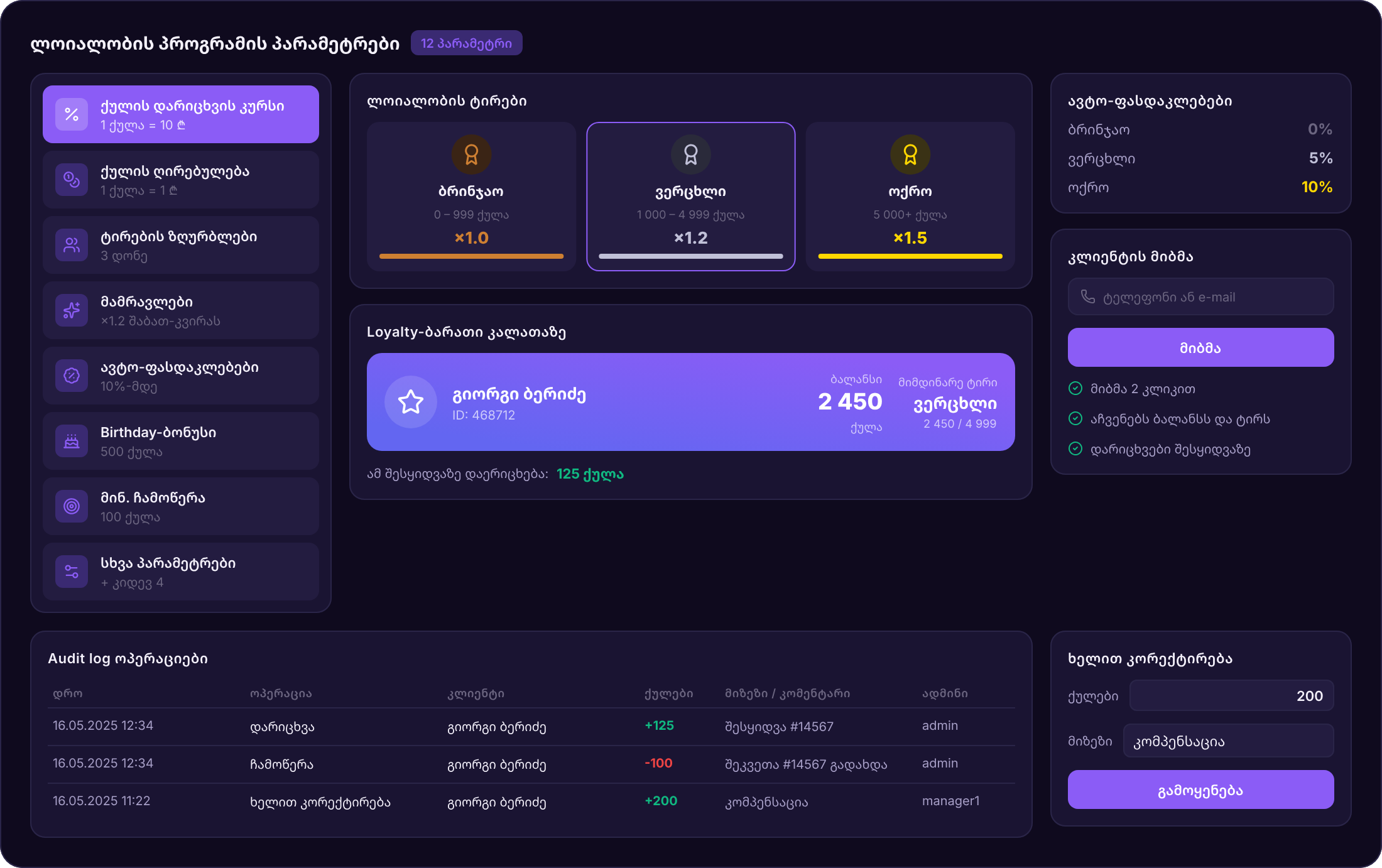Screen dimensions: 1382x868
Task: Select the ვერცხლი tier card
Action: (691, 197)
